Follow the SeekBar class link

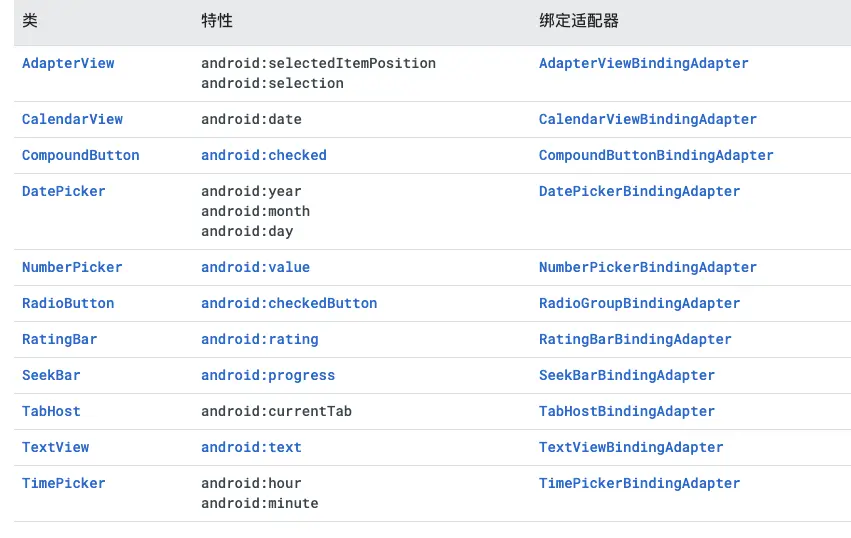(51, 375)
